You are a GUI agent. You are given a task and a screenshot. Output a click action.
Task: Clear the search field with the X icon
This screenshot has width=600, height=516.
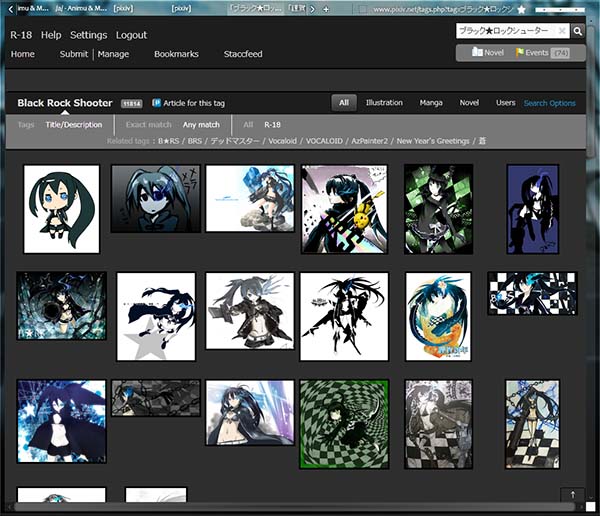562,31
